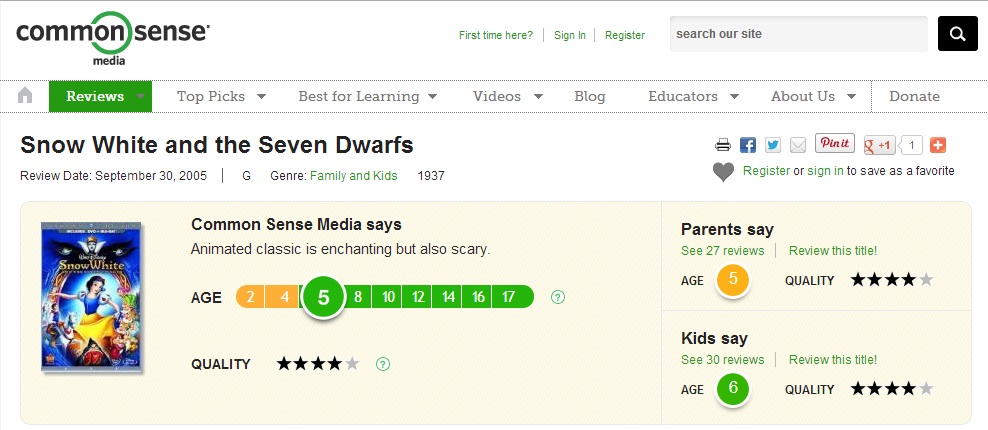Viewport: 988px width, 430px height.
Task: Open the Reviews menu tab
Action: click(x=100, y=96)
